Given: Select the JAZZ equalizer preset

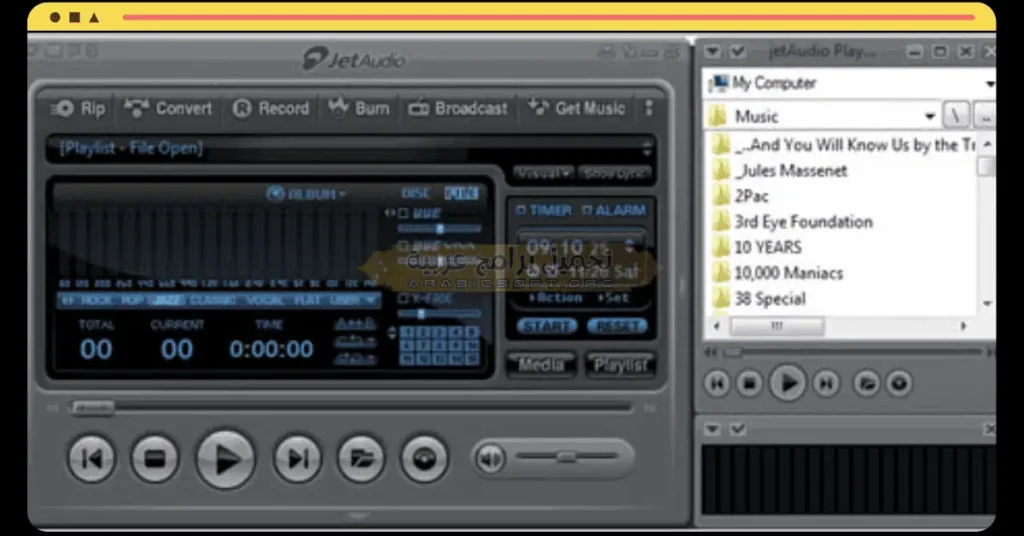Looking at the screenshot, I should [166, 300].
